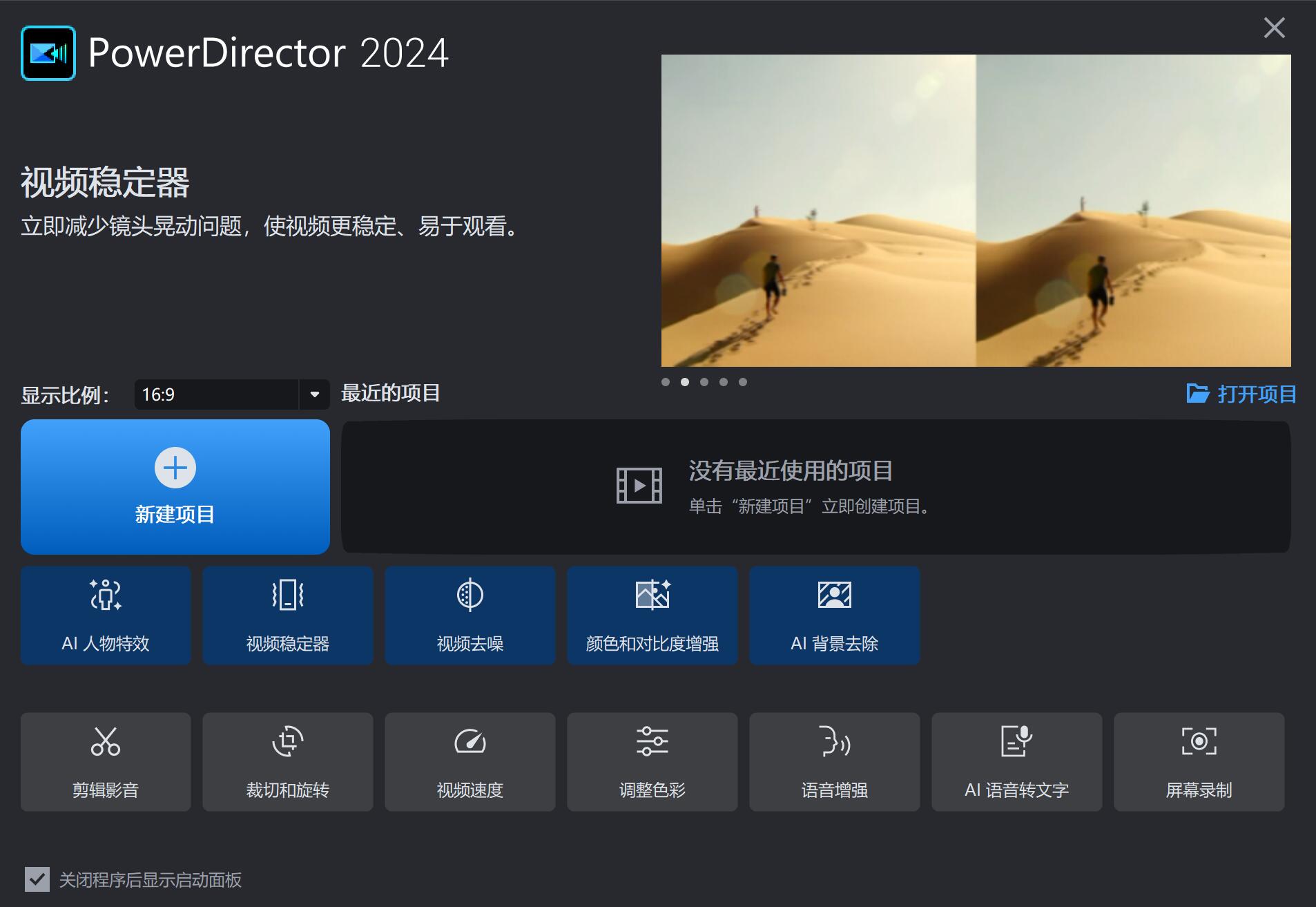Select the 视频速度 speed tool
Viewport: 1316px width, 907px height.
point(470,762)
